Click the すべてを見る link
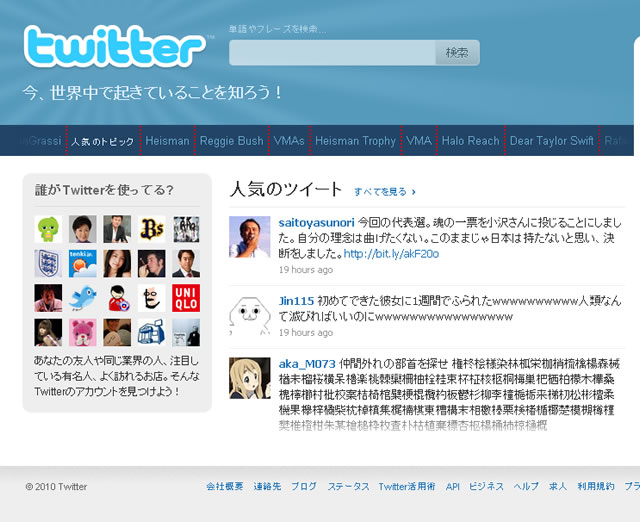Viewport: 640px width, 522px height. (384, 191)
